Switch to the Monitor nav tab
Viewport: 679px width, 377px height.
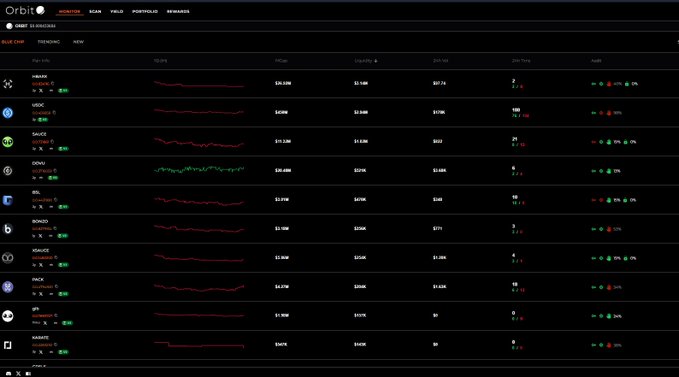[69, 12]
